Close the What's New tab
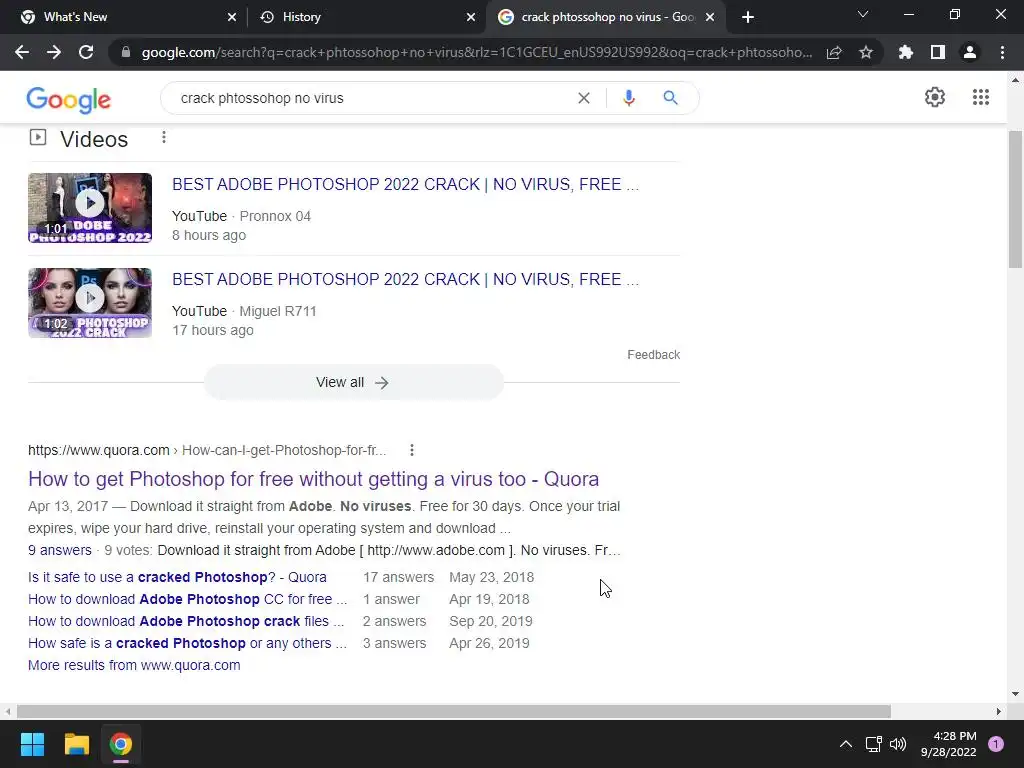 pyautogui.click(x=232, y=17)
